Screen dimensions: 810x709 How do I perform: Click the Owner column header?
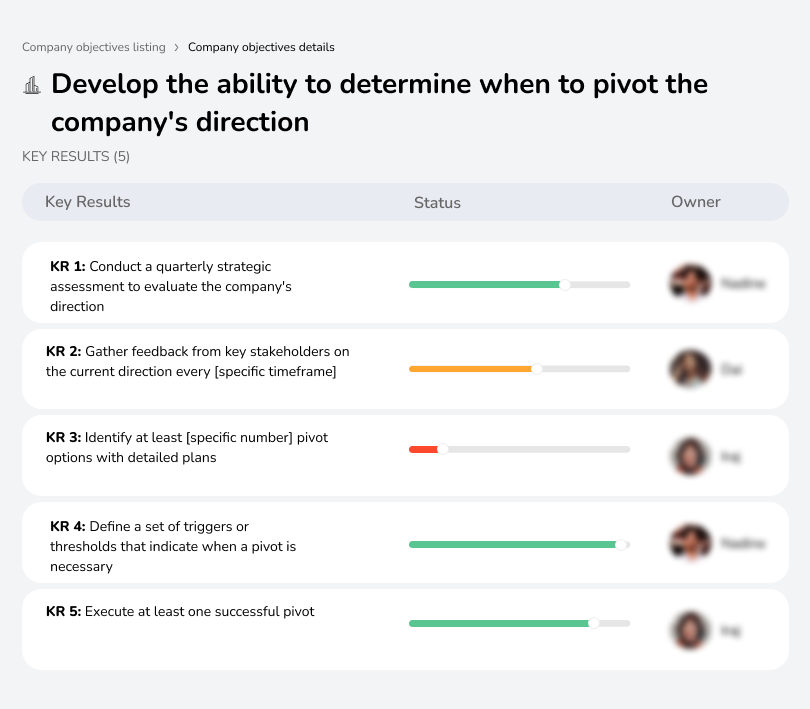tap(696, 202)
